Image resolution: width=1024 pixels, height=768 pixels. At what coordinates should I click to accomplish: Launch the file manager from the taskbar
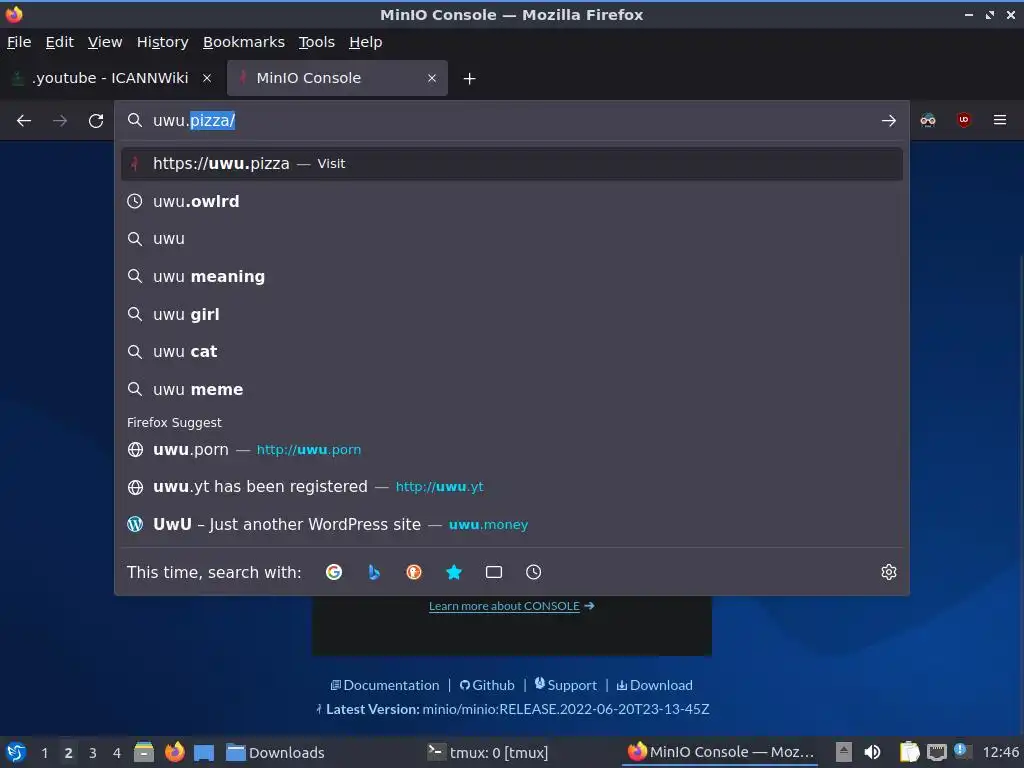pyautogui.click(x=144, y=752)
